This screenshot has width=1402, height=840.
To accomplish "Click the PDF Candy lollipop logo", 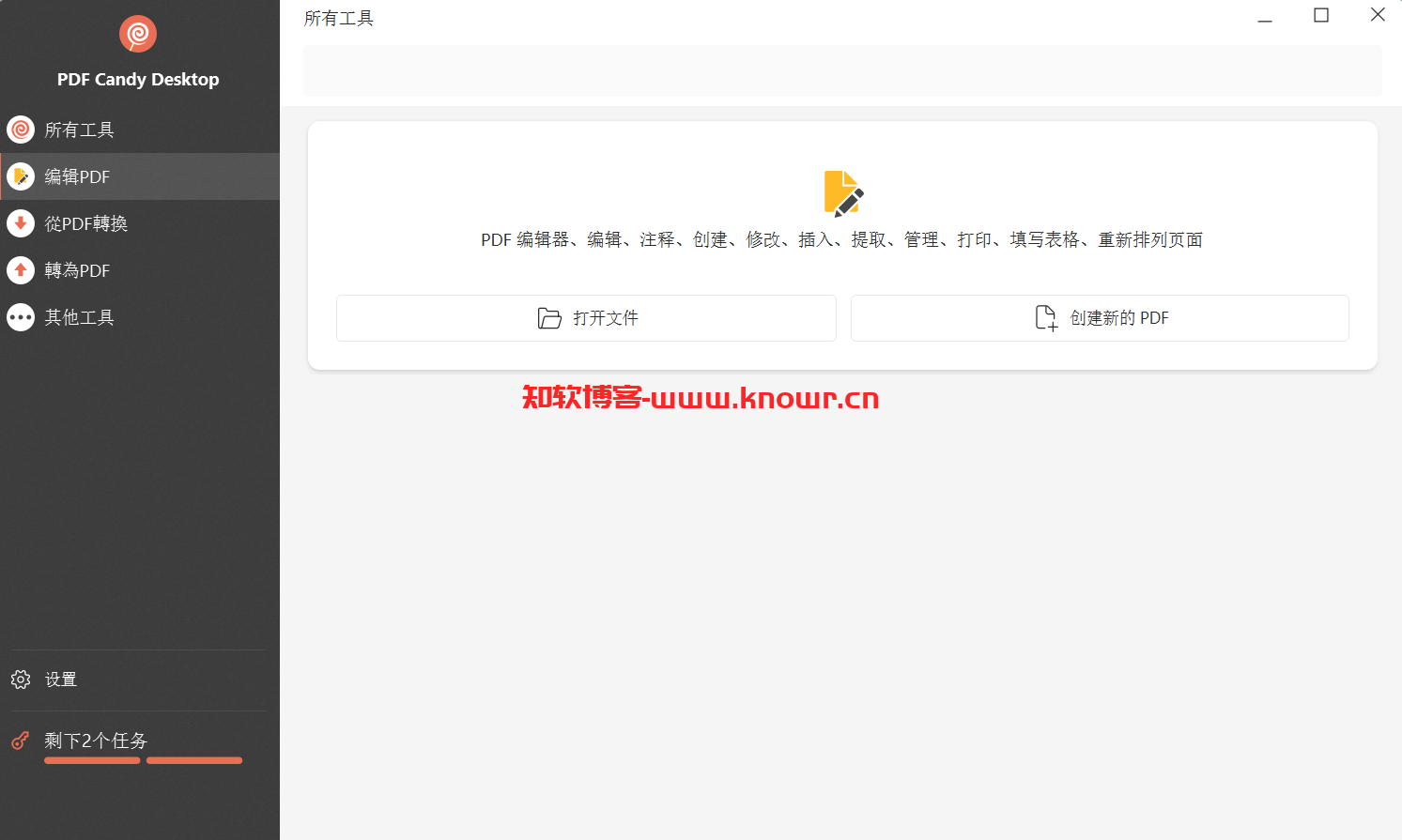I will click(138, 35).
